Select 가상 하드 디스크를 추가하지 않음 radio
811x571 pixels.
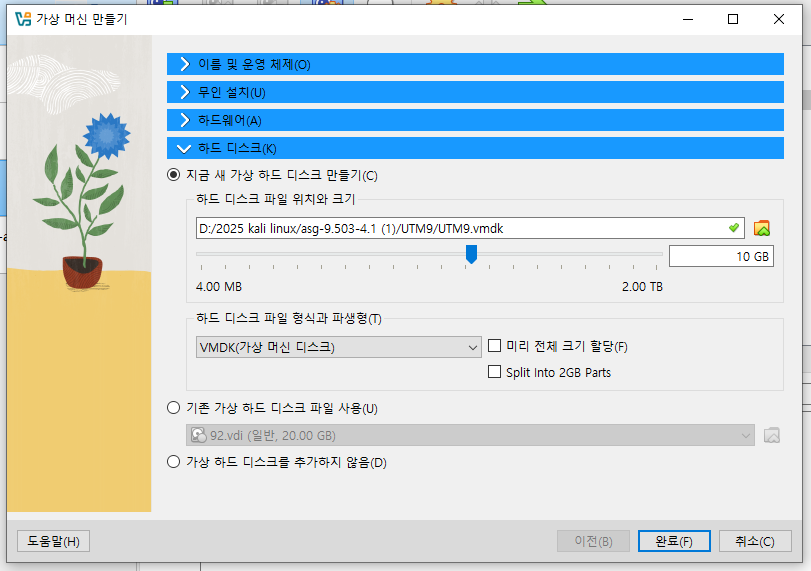coord(174,461)
